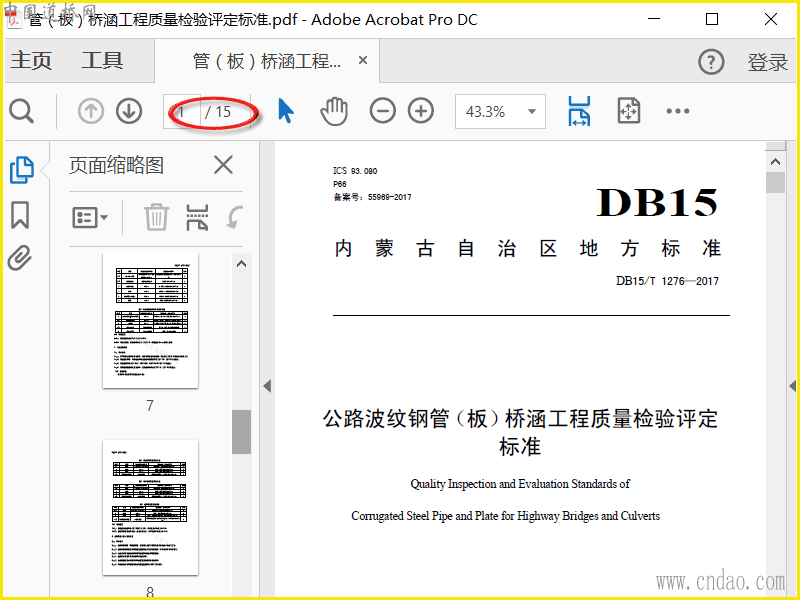Switch to 工具 tab
Image resolution: width=800 pixels, height=600 pixels.
click(x=102, y=60)
